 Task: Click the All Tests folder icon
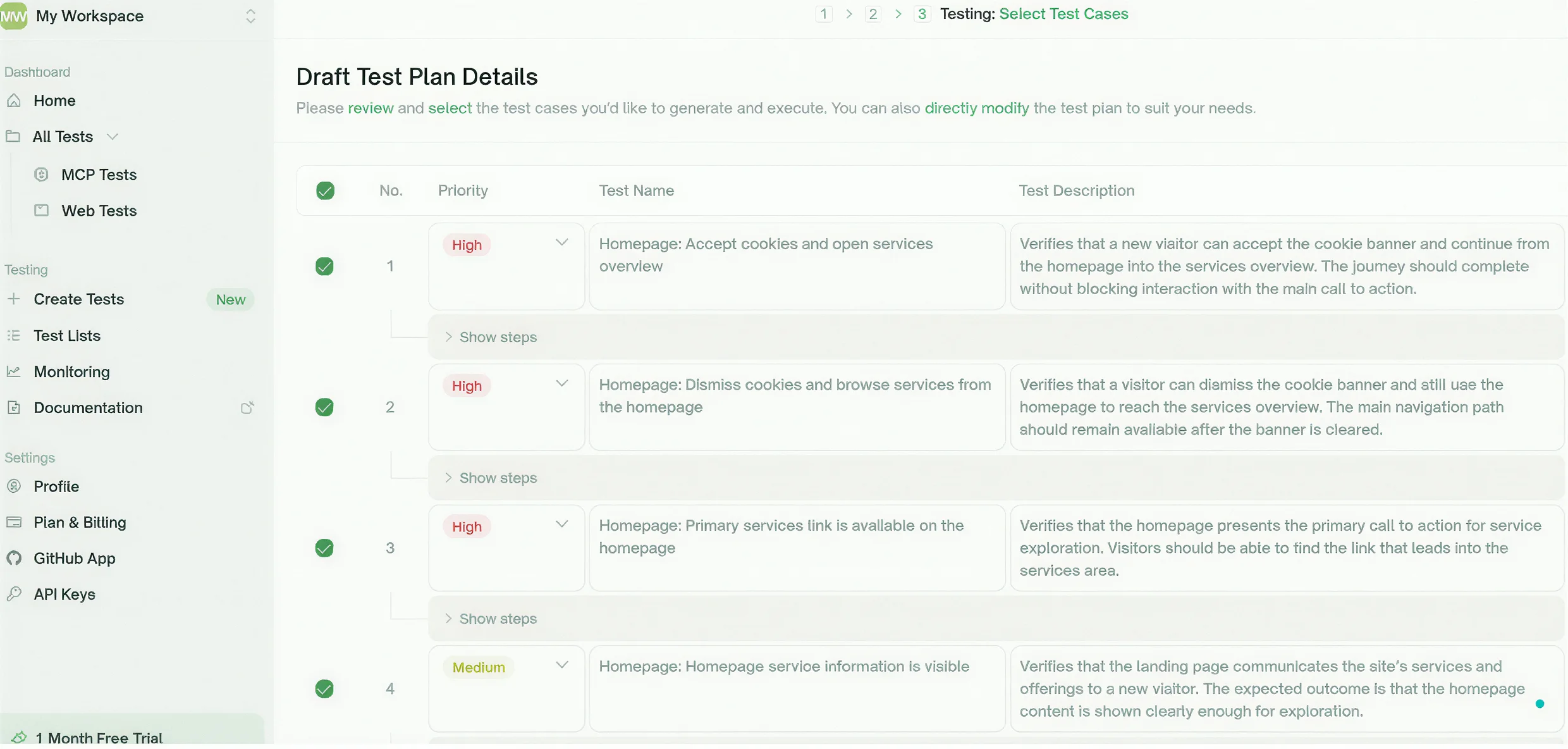13,136
